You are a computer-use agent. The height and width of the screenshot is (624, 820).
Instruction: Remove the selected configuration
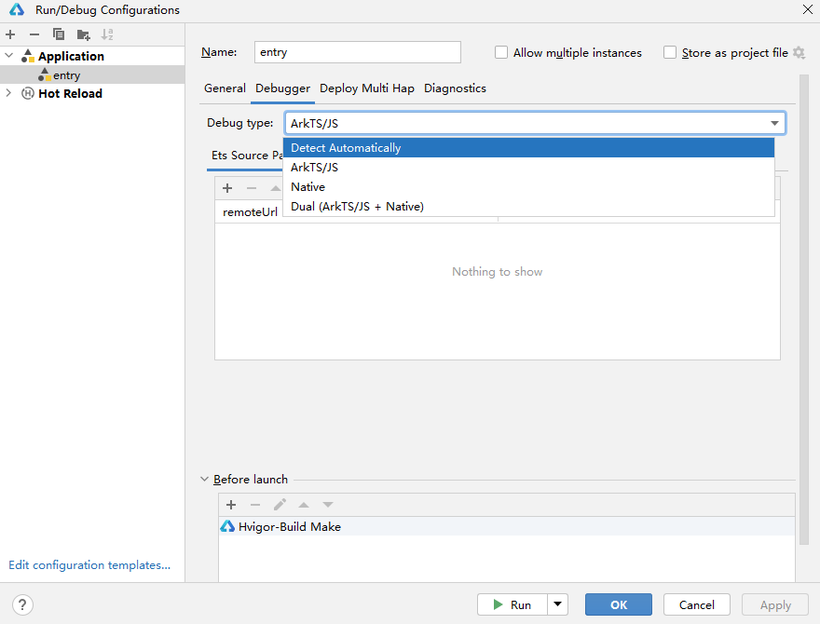coord(35,35)
